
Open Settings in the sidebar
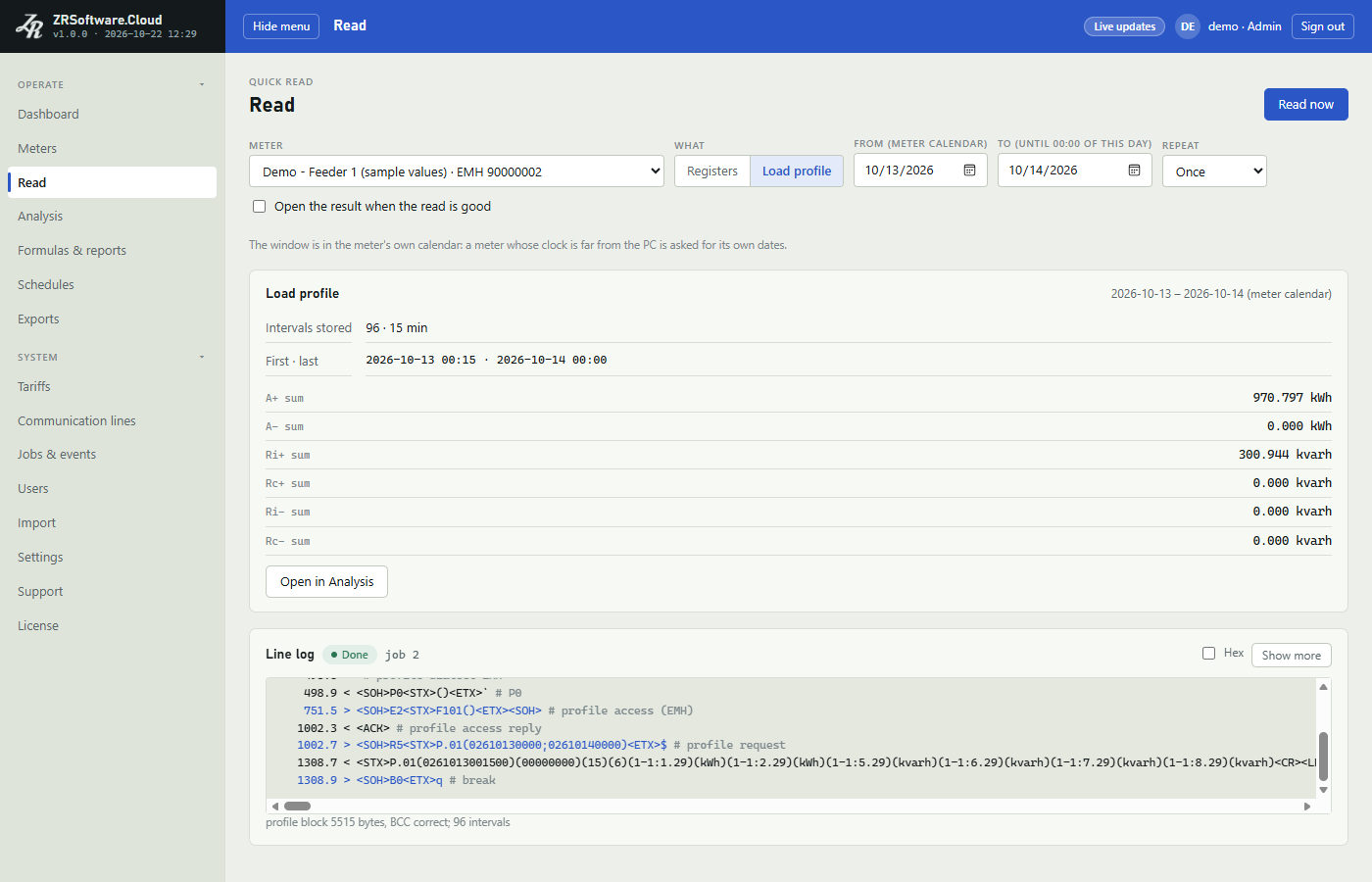pos(112,558)
